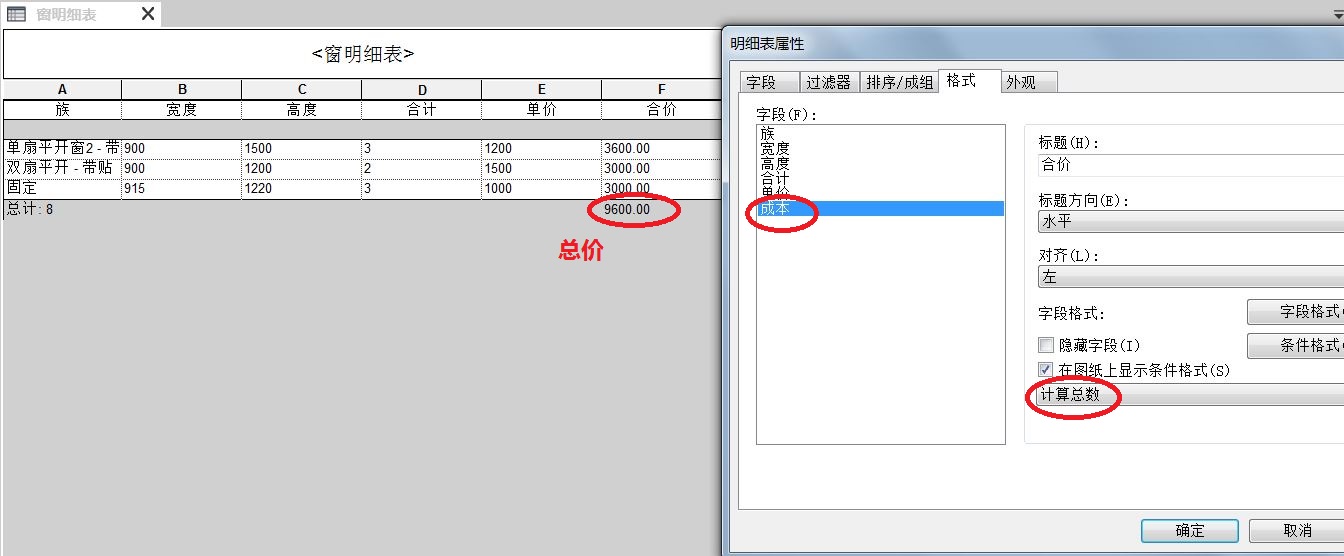The height and width of the screenshot is (556, 1344).
Task: Close the 窗明细表 view tab
Action: click(x=148, y=14)
